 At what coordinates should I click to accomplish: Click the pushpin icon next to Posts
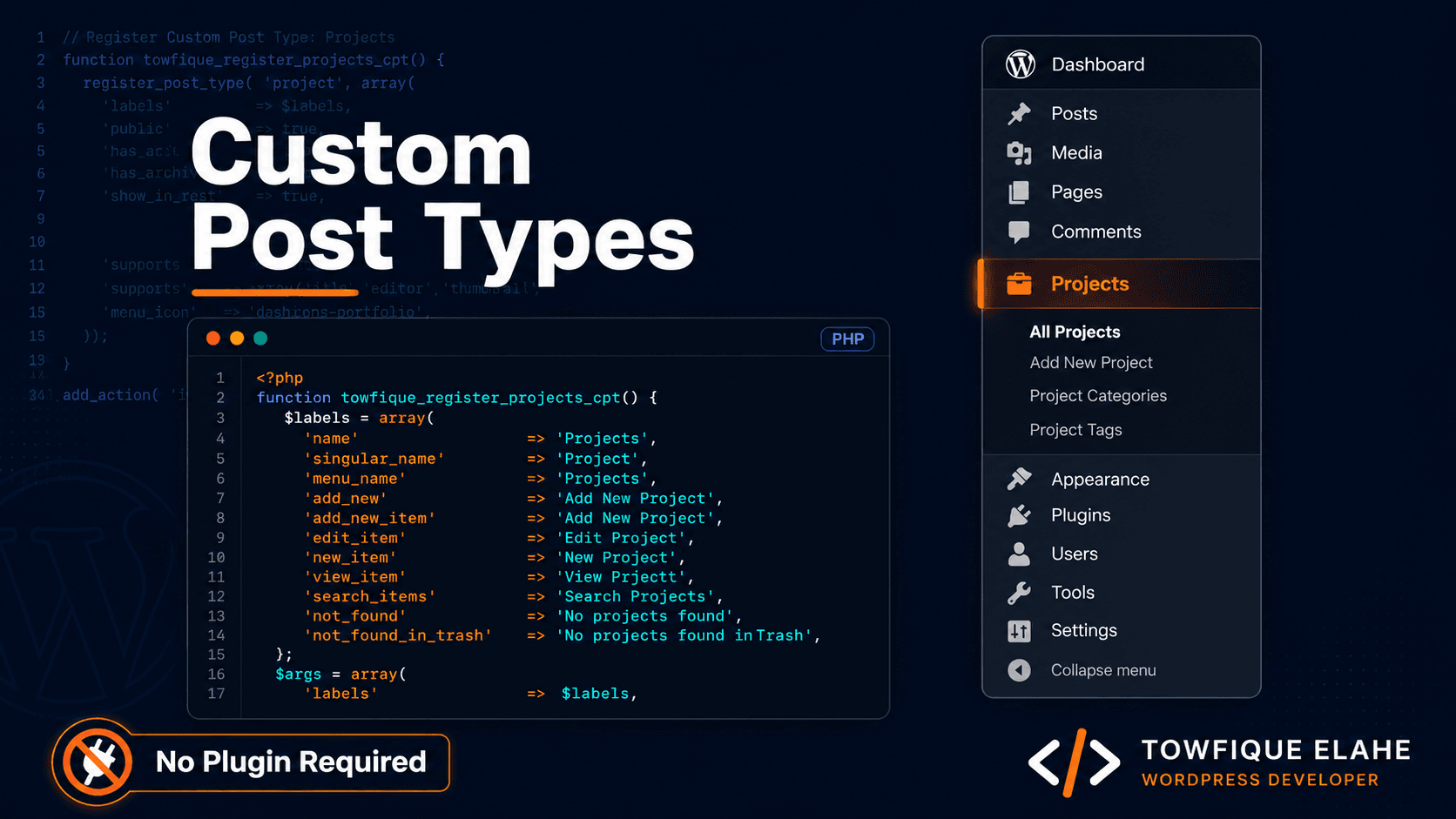[1019, 113]
